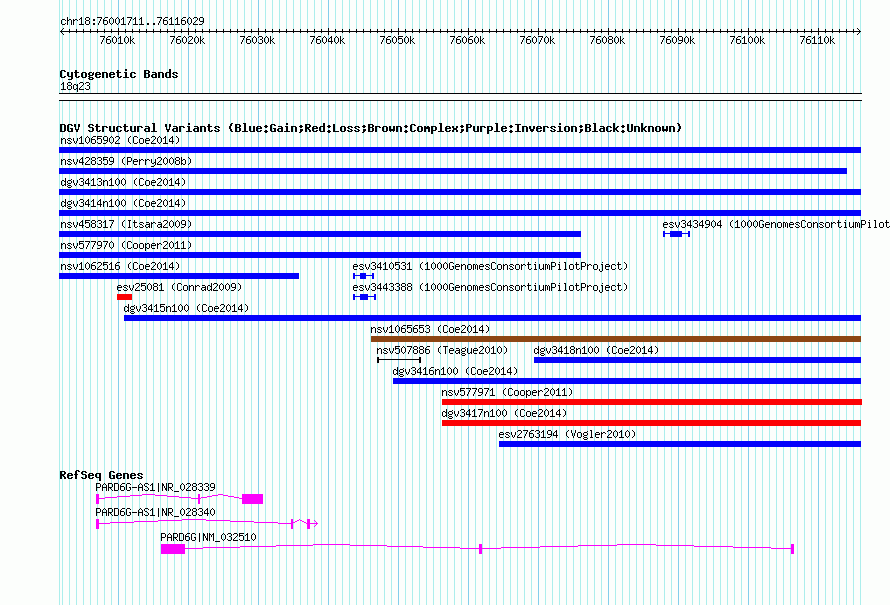
Task: Select the nsv1065902 (Coe2014) variant bar
Action: pyautogui.click(x=460, y=150)
